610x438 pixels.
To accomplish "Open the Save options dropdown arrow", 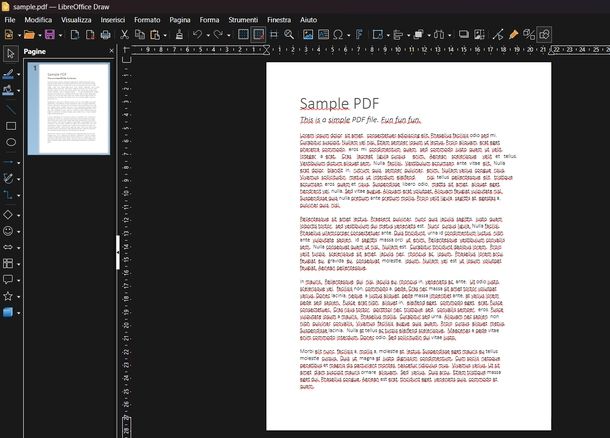I will click(60, 35).
